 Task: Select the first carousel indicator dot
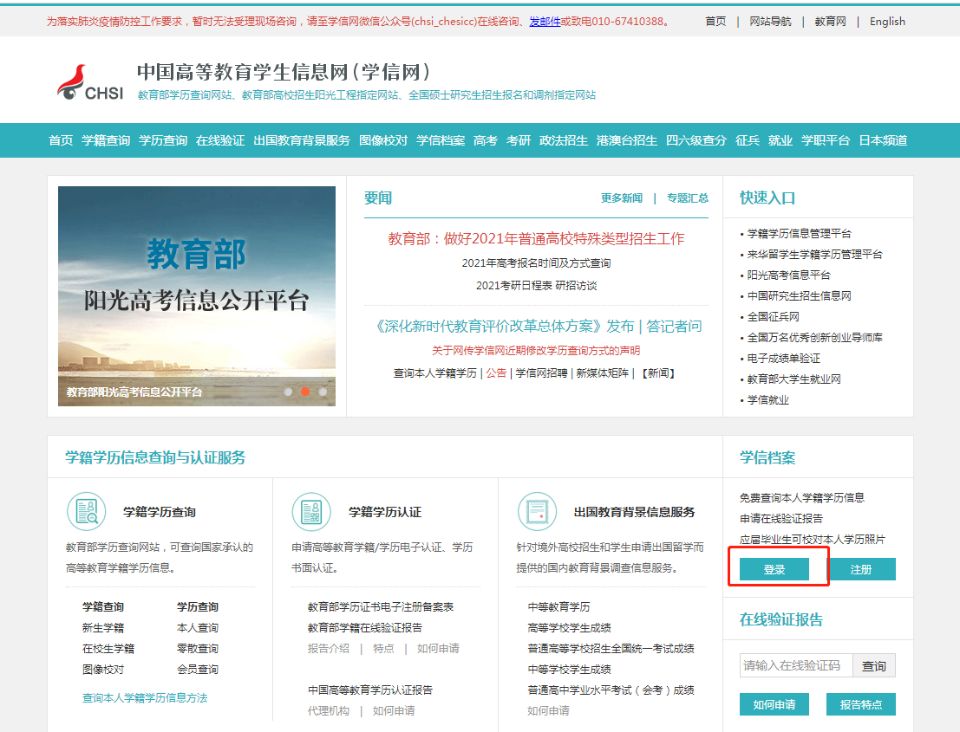point(288,392)
